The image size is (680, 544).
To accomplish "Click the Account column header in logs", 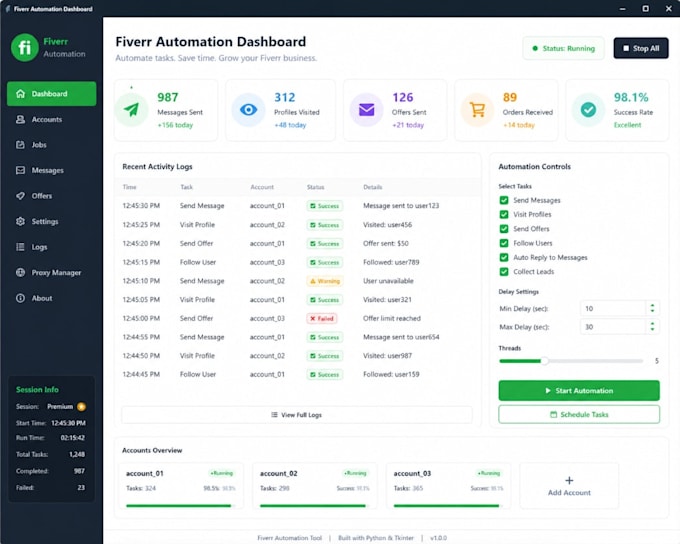I will 262,187.
